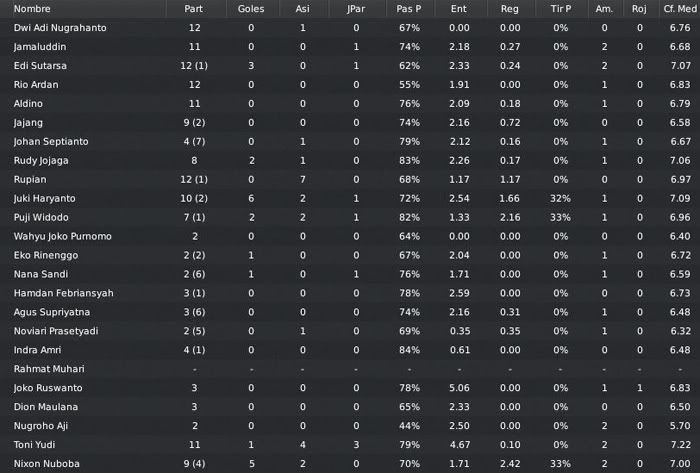Click Wahyu Joko Purnomo's name
The image size is (700, 473).
click(62, 236)
